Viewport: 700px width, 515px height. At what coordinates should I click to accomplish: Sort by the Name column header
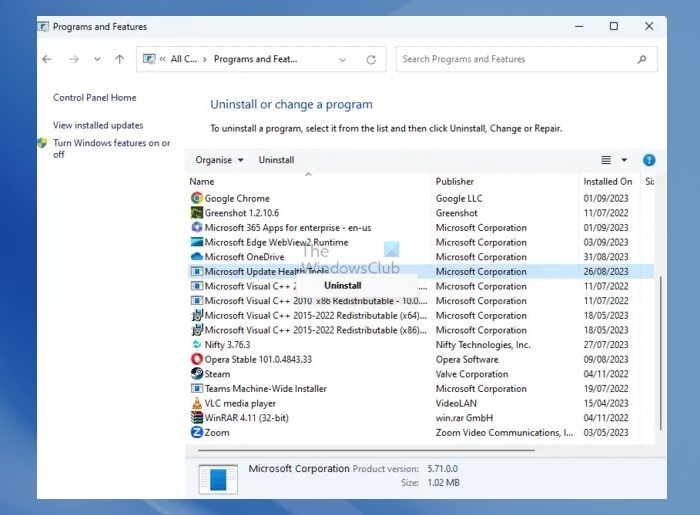click(x=202, y=182)
